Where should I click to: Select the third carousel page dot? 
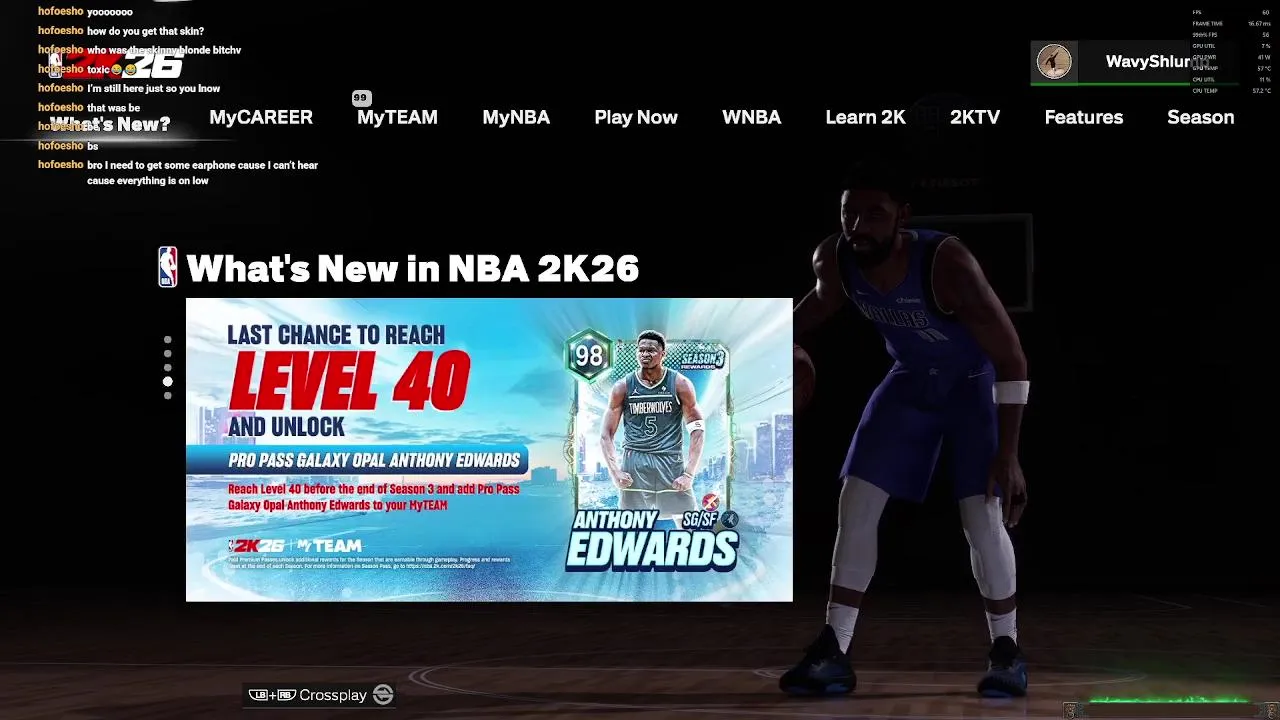[167, 368]
